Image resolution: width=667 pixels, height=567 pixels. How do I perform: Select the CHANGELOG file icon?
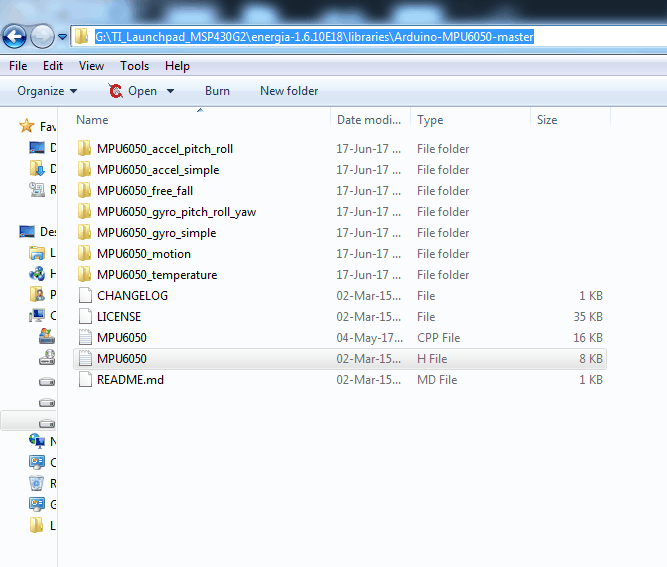pos(85,295)
